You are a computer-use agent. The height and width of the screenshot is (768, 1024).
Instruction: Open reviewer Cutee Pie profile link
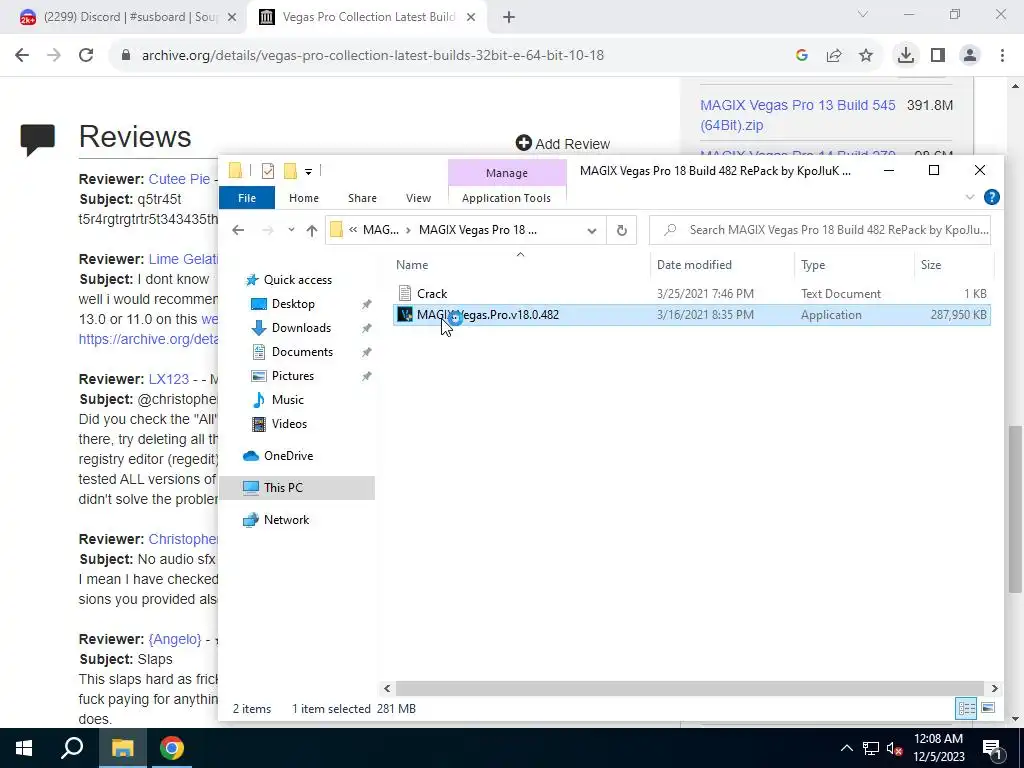click(x=179, y=179)
